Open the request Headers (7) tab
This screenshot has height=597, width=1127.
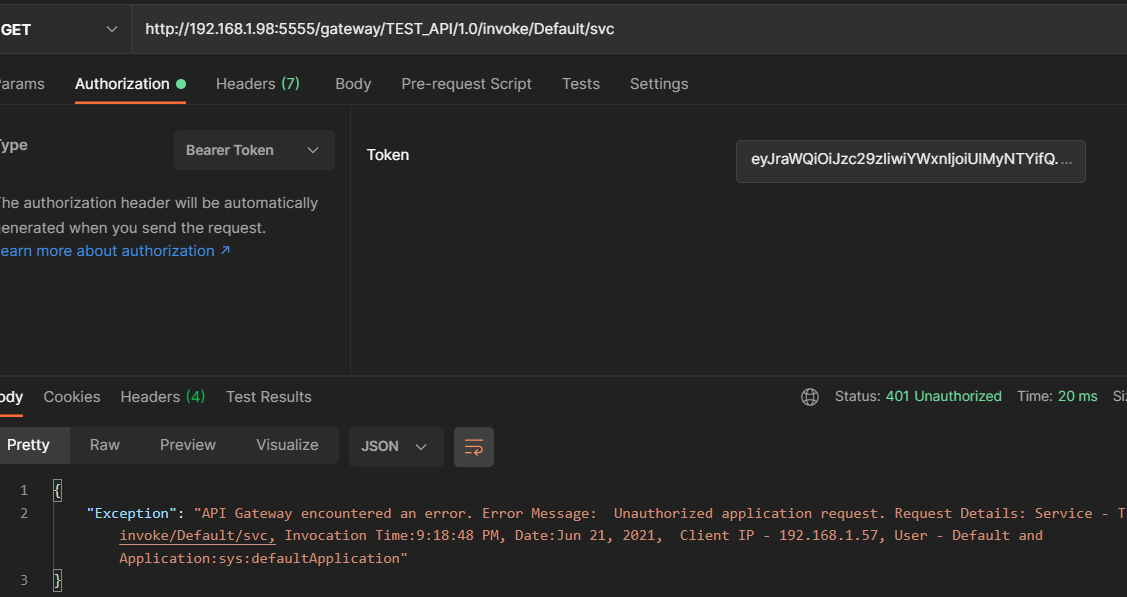coord(257,84)
